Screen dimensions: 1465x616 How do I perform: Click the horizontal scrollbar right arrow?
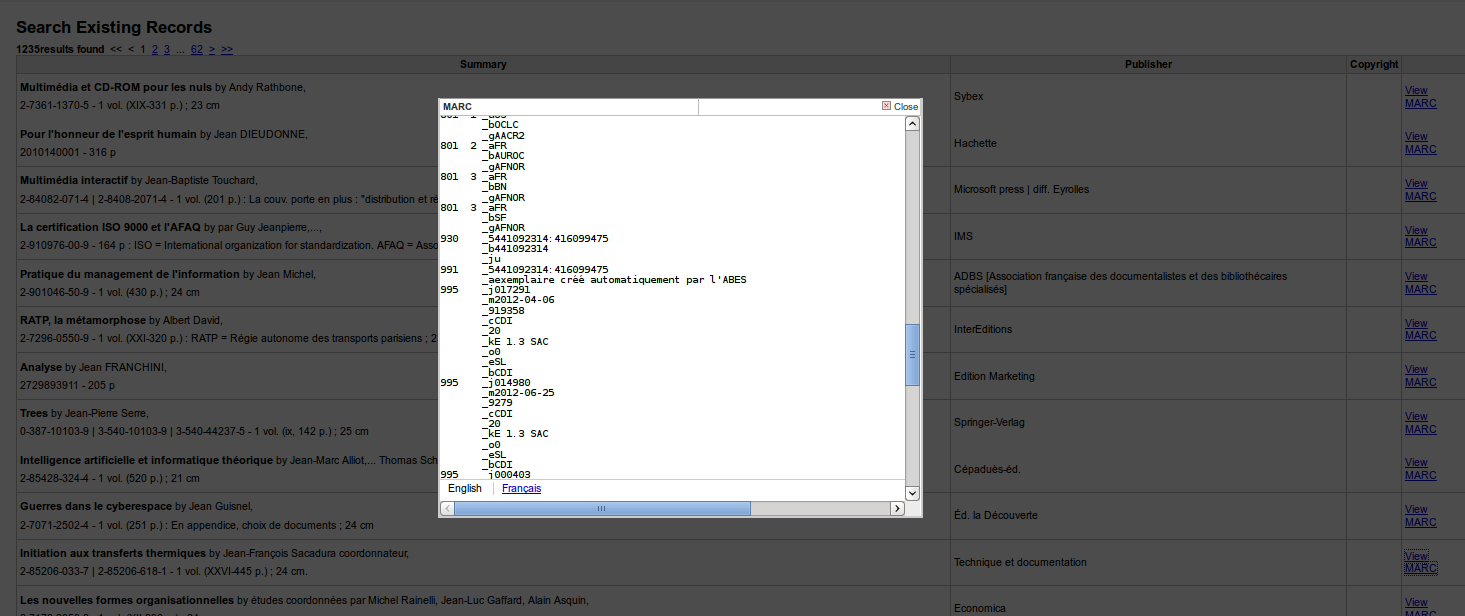897,509
